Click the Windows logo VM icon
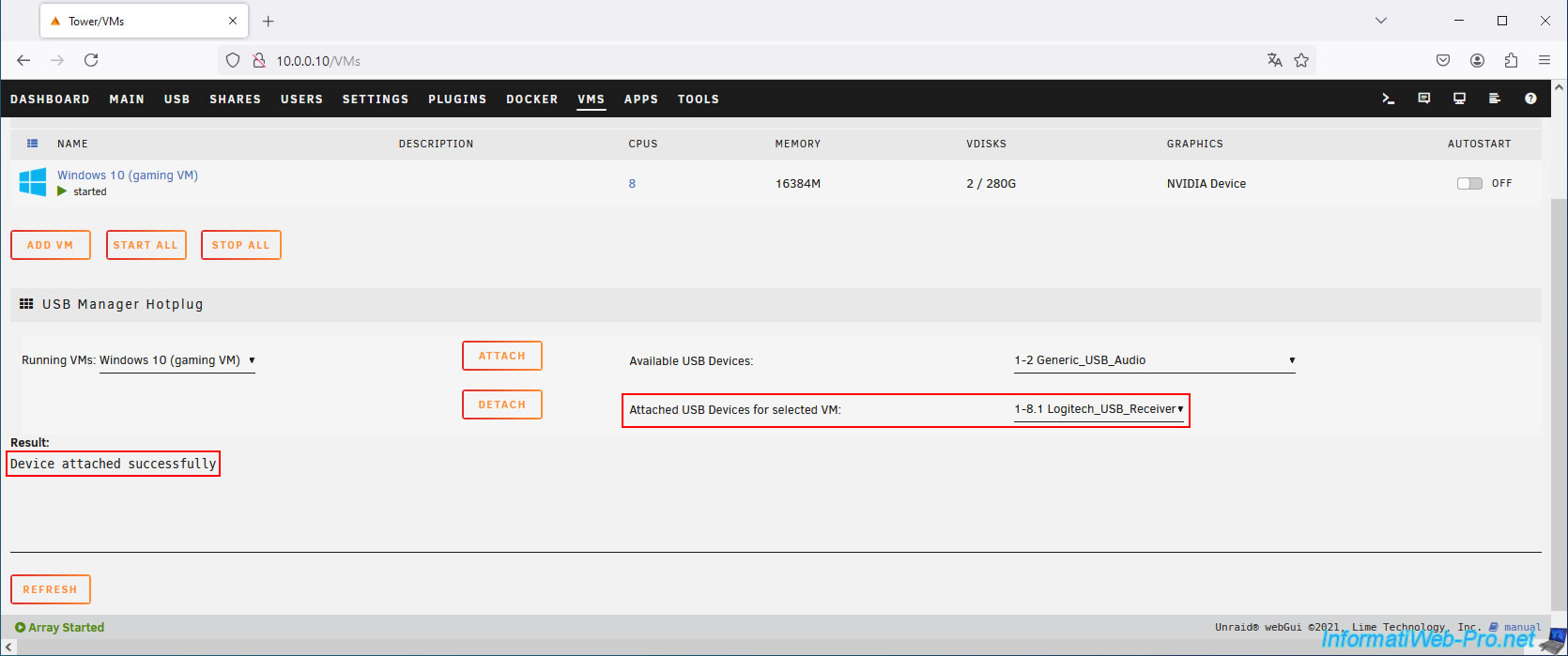The image size is (1568, 656). point(33,182)
